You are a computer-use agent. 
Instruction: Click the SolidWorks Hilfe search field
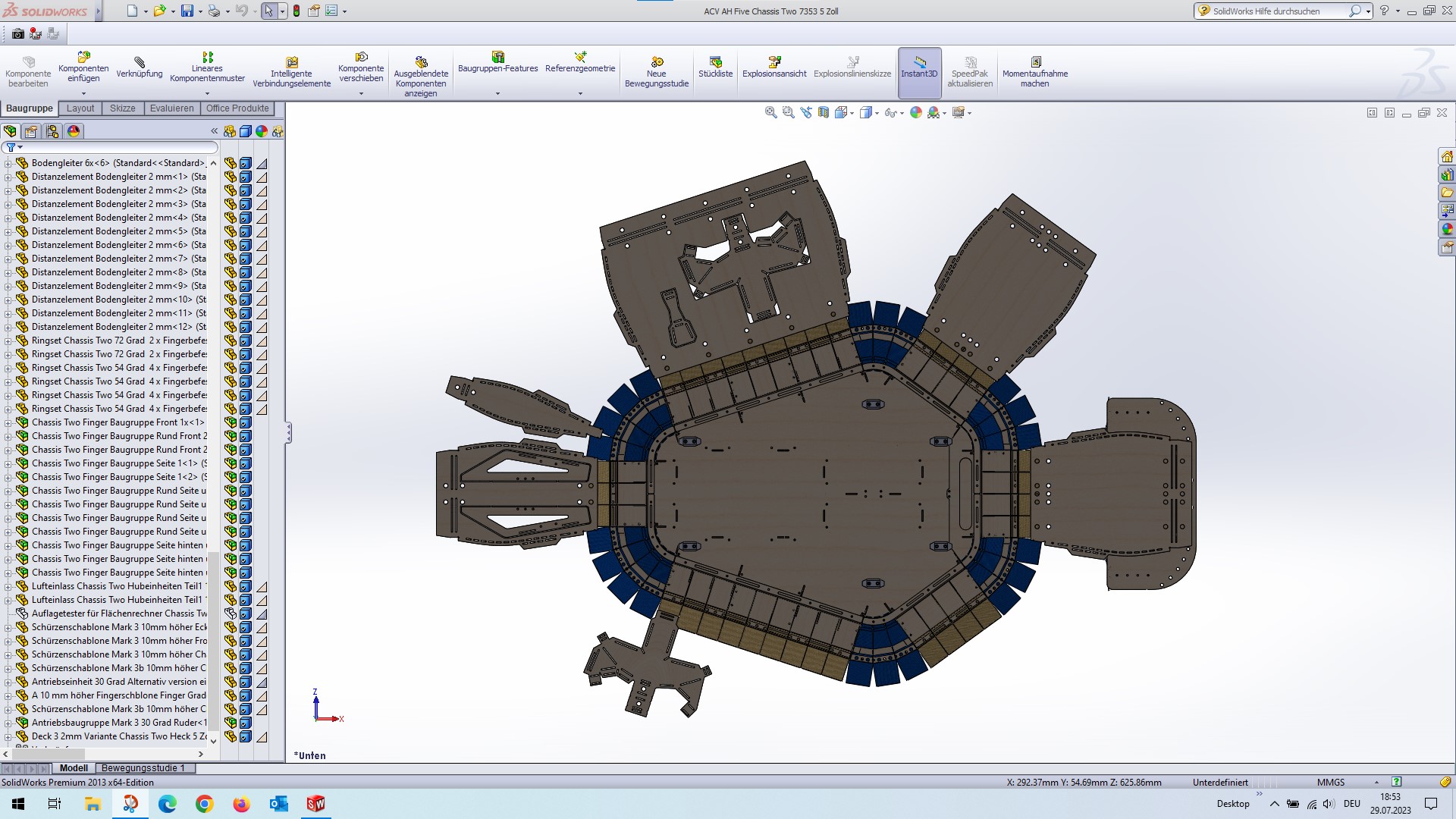(1276, 11)
